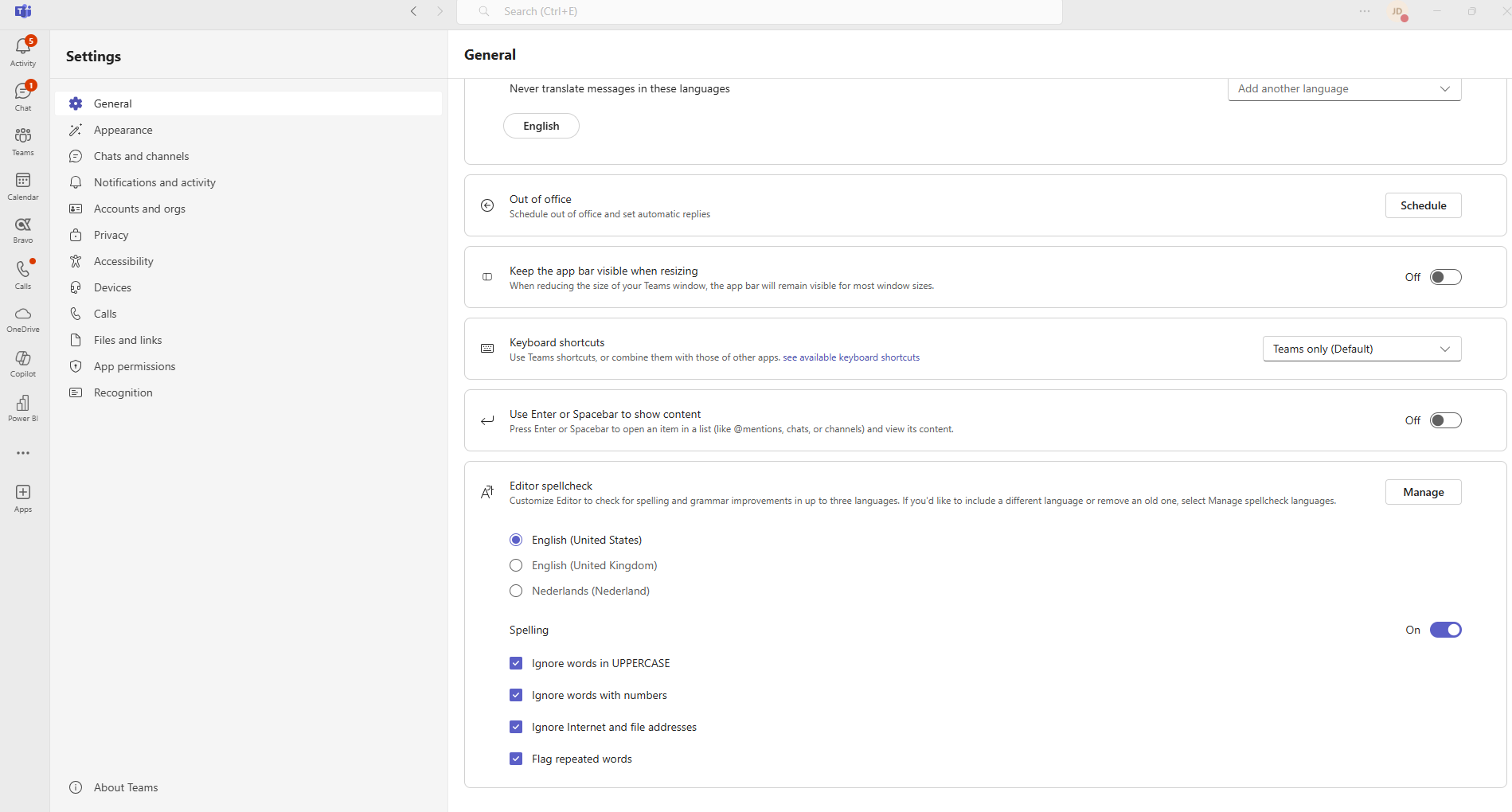This screenshot has height=812, width=1512.
Task: Open the Teams only (Default) shortcuts dropdown
Action: 1362,349
